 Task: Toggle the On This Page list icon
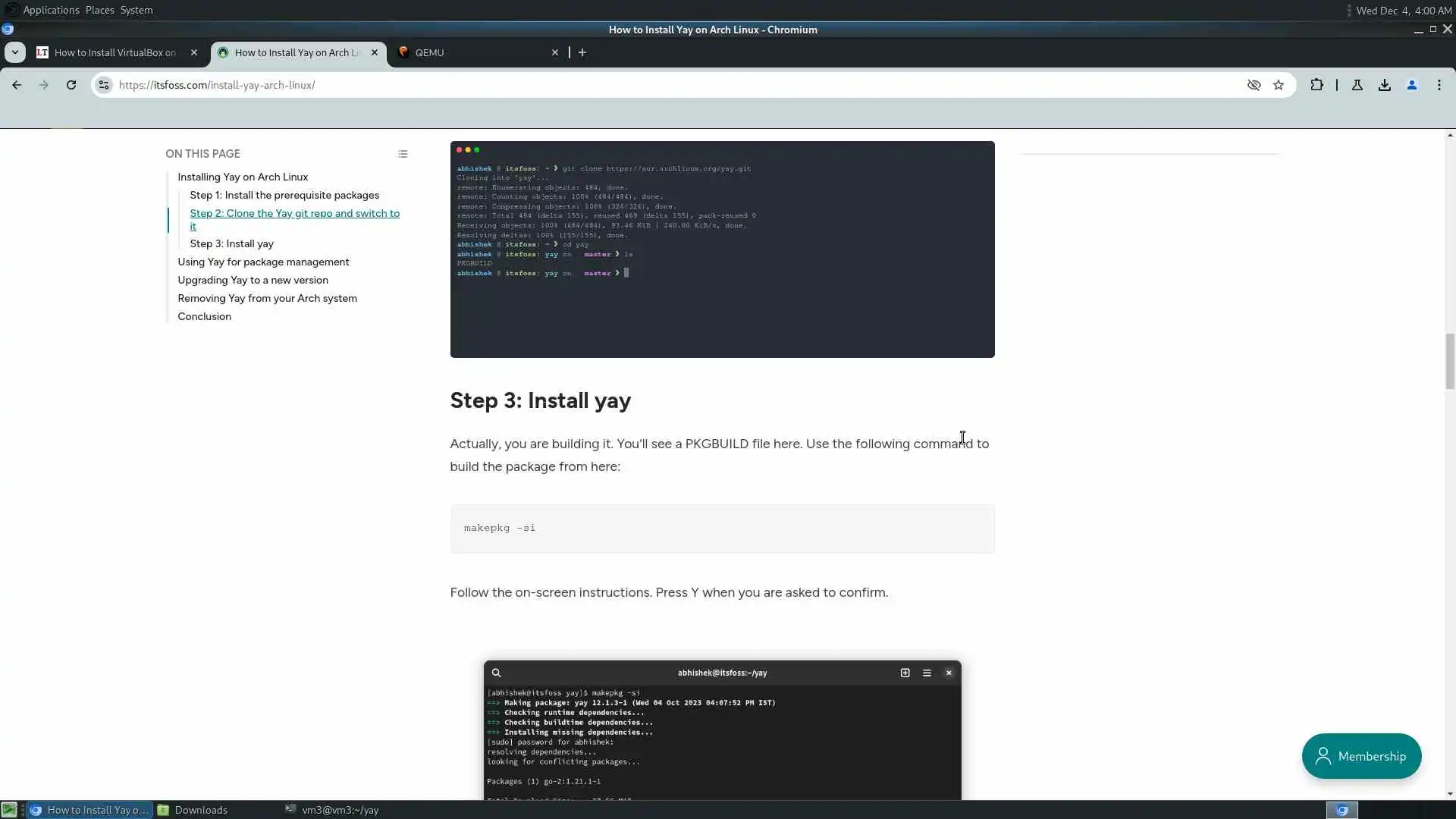[x=403, y=154]
